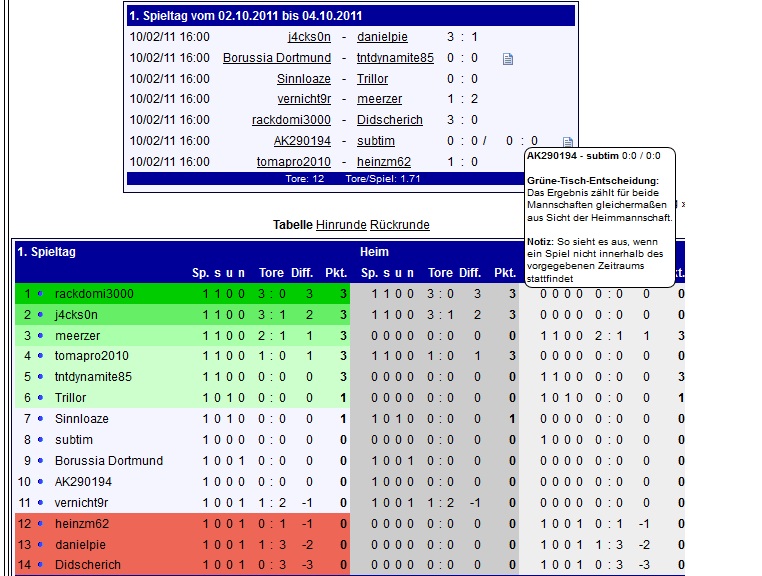This screenshot has height=576, width=762.
Task: Select meerzer name in standings table
Action: pyautogui.click(x=77, y=335)
